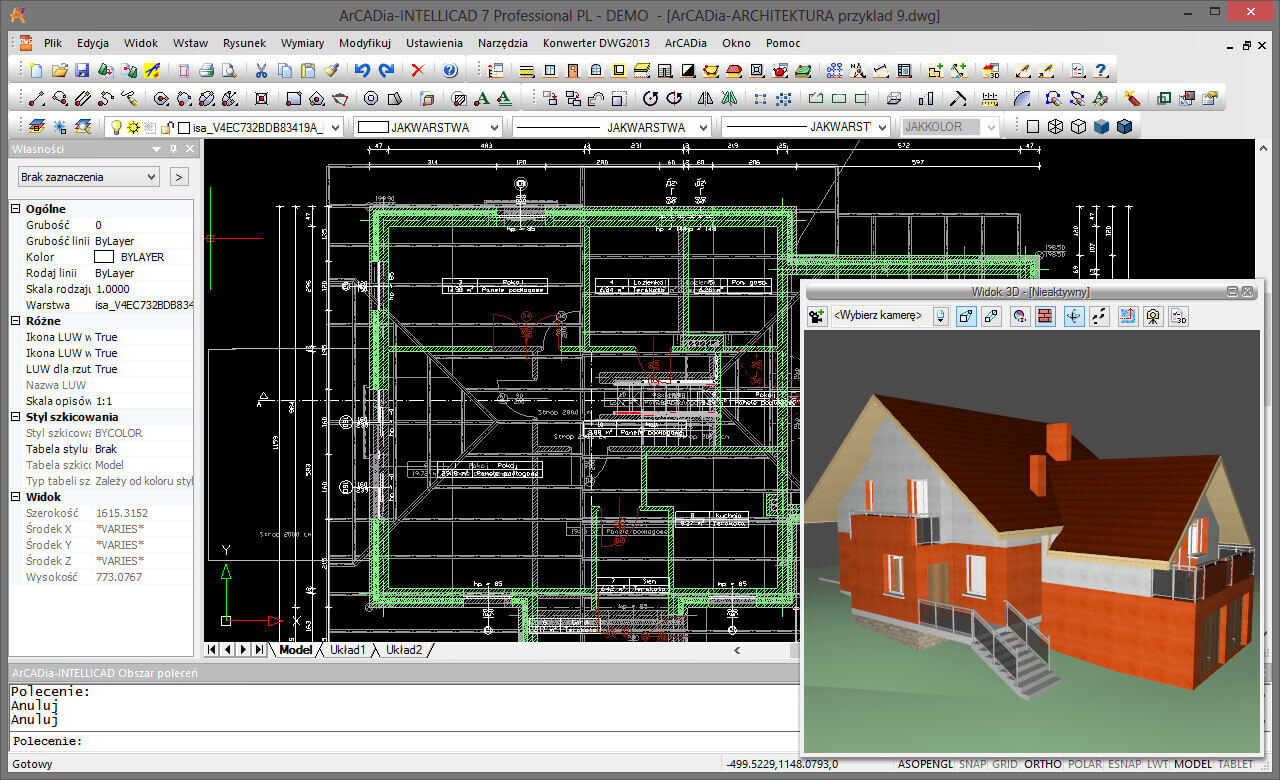Insert a window with the arched window icon
This screenshot has height=780, width=1280.
point(596,71)
